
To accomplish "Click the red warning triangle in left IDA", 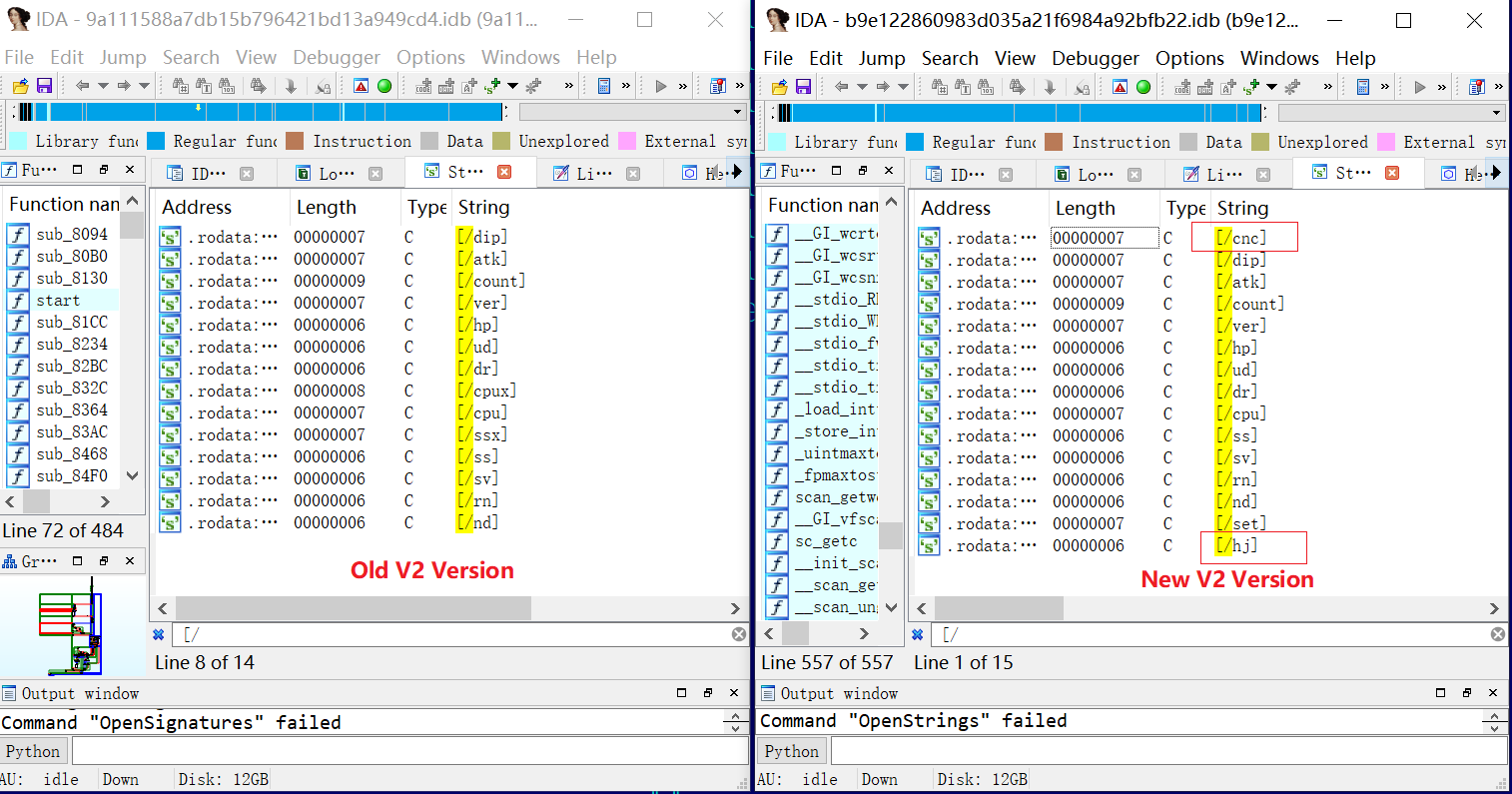I will 362,86.
